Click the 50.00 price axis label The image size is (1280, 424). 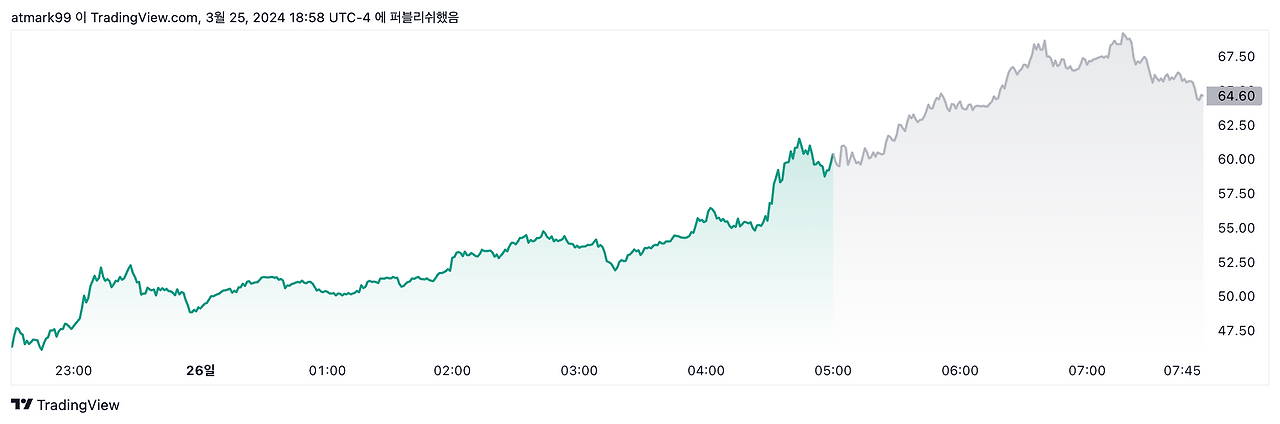[1236, 296]
